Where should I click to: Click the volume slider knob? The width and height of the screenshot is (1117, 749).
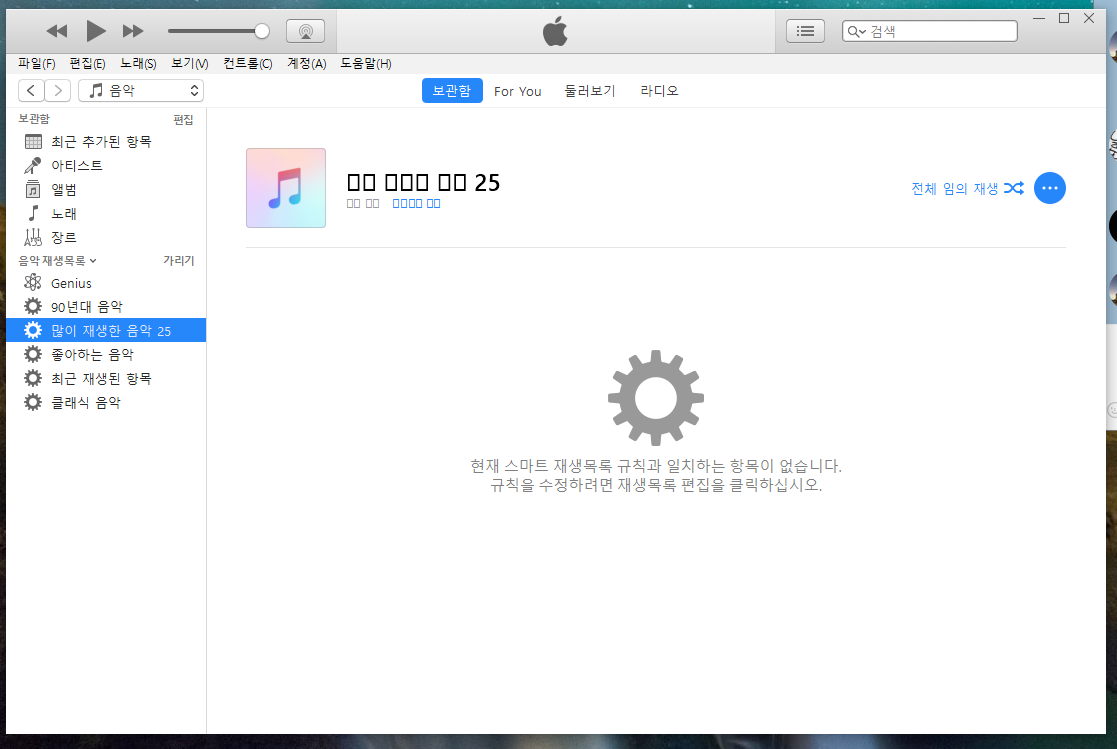click(x=262, y=31)
